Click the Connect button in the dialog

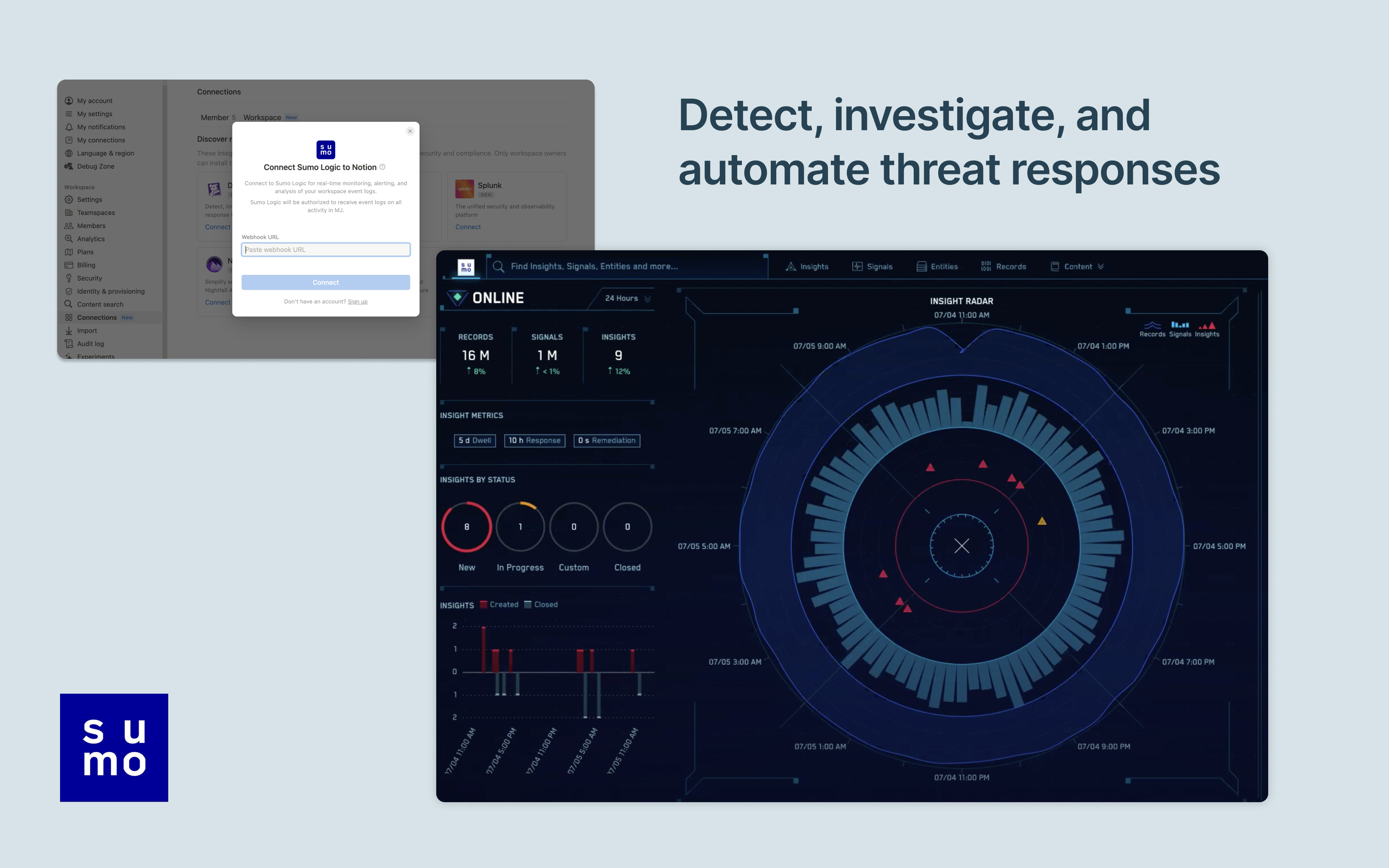tap(326, 282)
